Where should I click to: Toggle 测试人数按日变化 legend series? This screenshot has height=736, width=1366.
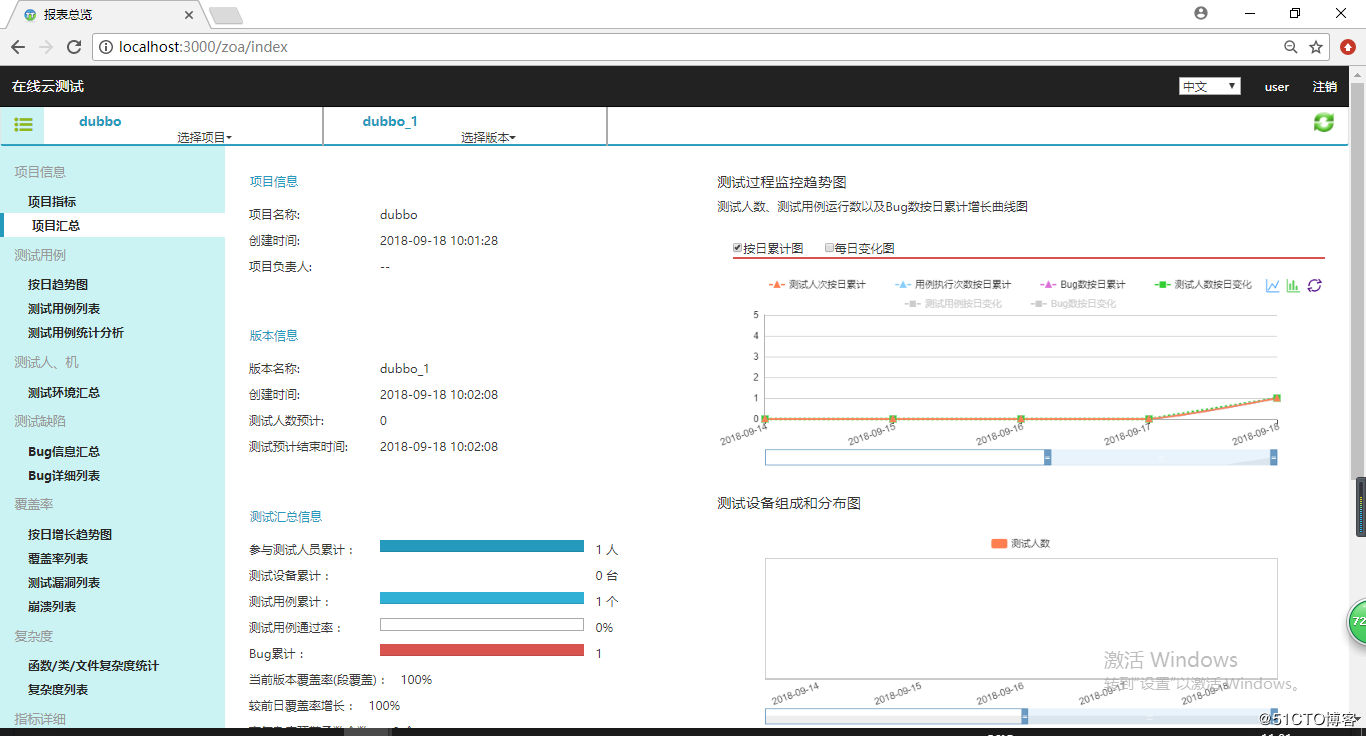coord(1203,285)
